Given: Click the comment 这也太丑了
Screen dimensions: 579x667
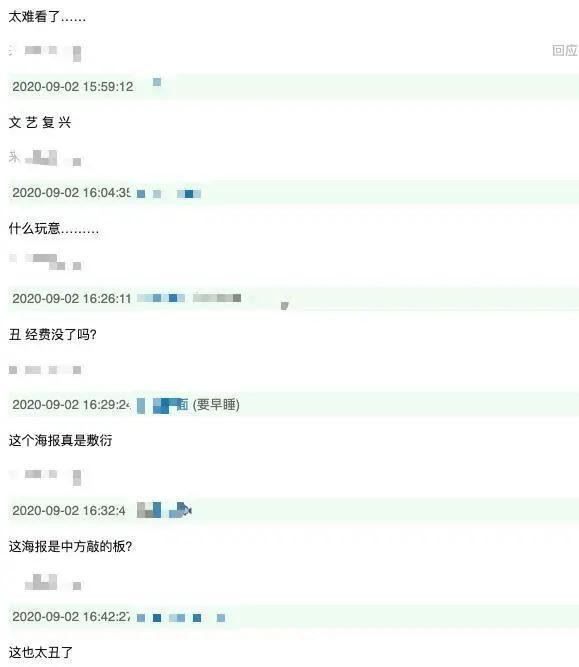Looking at the screenshot, I should pos(41,652).
